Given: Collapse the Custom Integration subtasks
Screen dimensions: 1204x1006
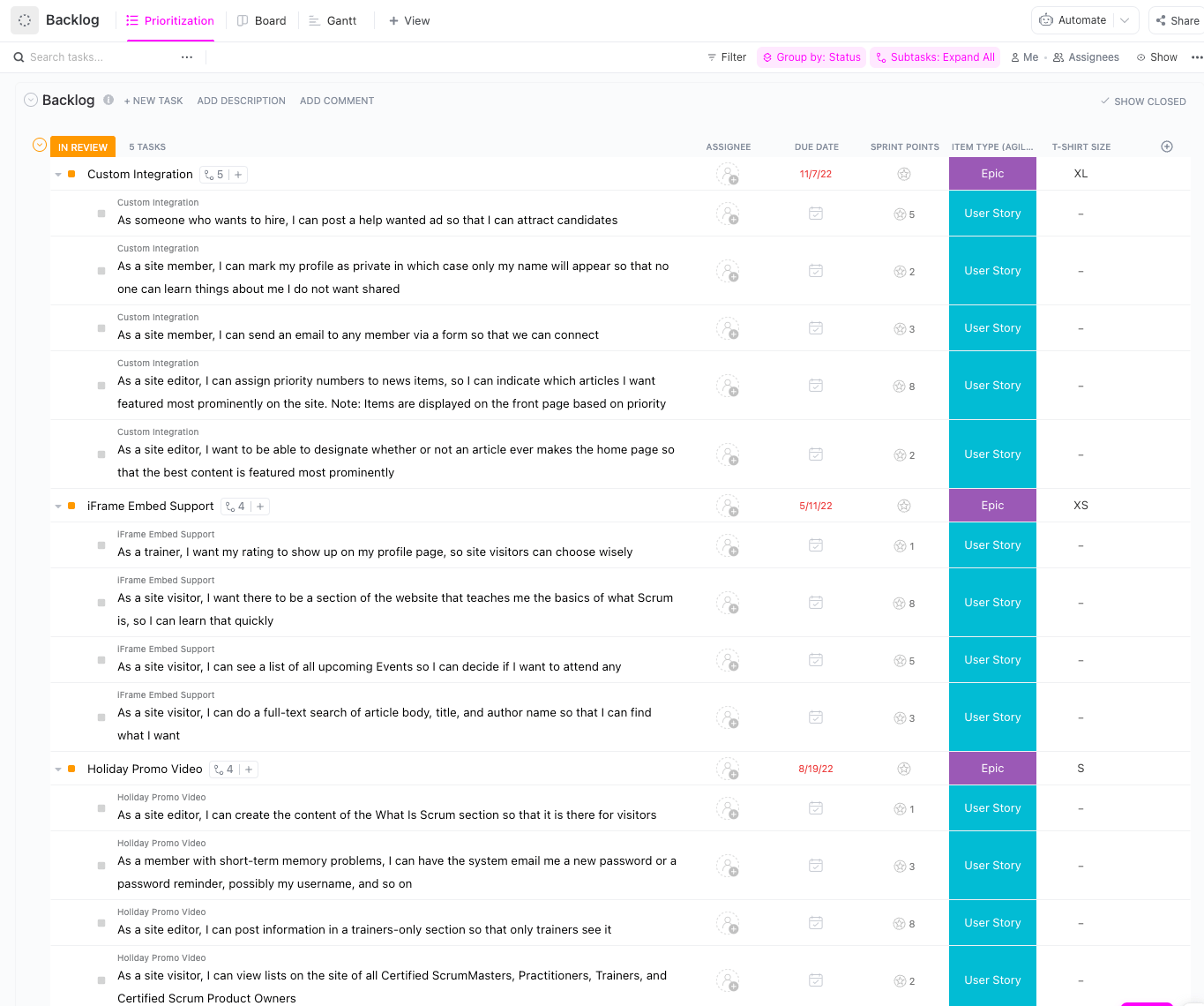Looking at the screenshot, I should click(x=58, y=175).
